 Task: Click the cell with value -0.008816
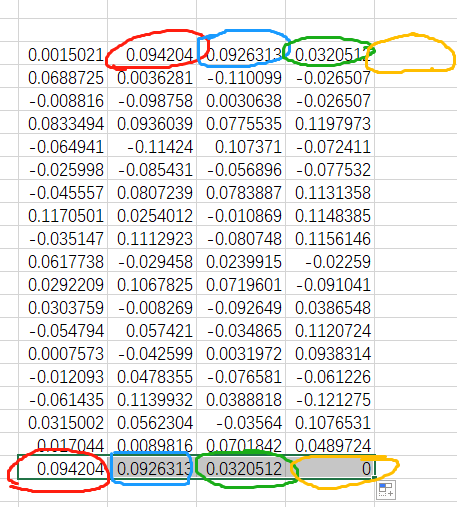(x=63, y=99)
